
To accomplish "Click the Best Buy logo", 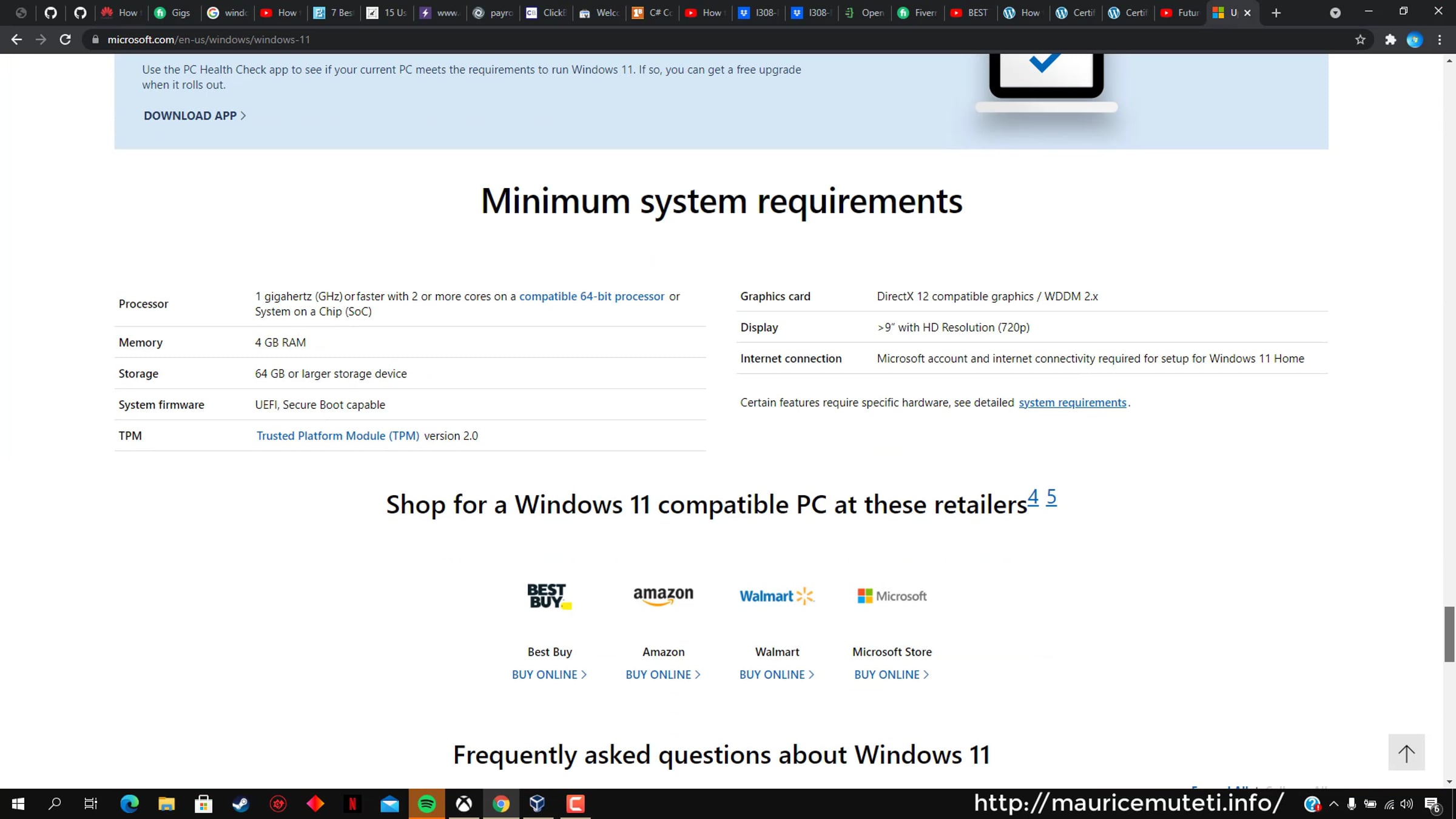I will tap(549, 596).
